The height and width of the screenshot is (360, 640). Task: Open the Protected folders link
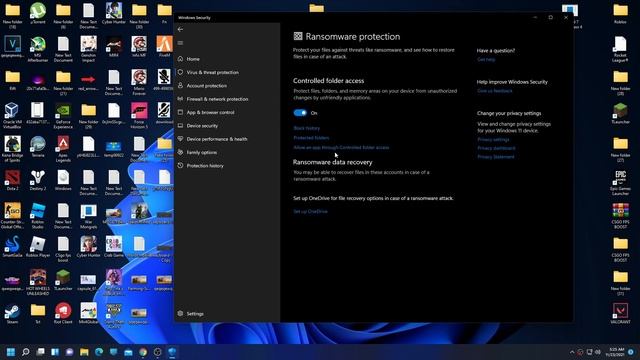311,138
